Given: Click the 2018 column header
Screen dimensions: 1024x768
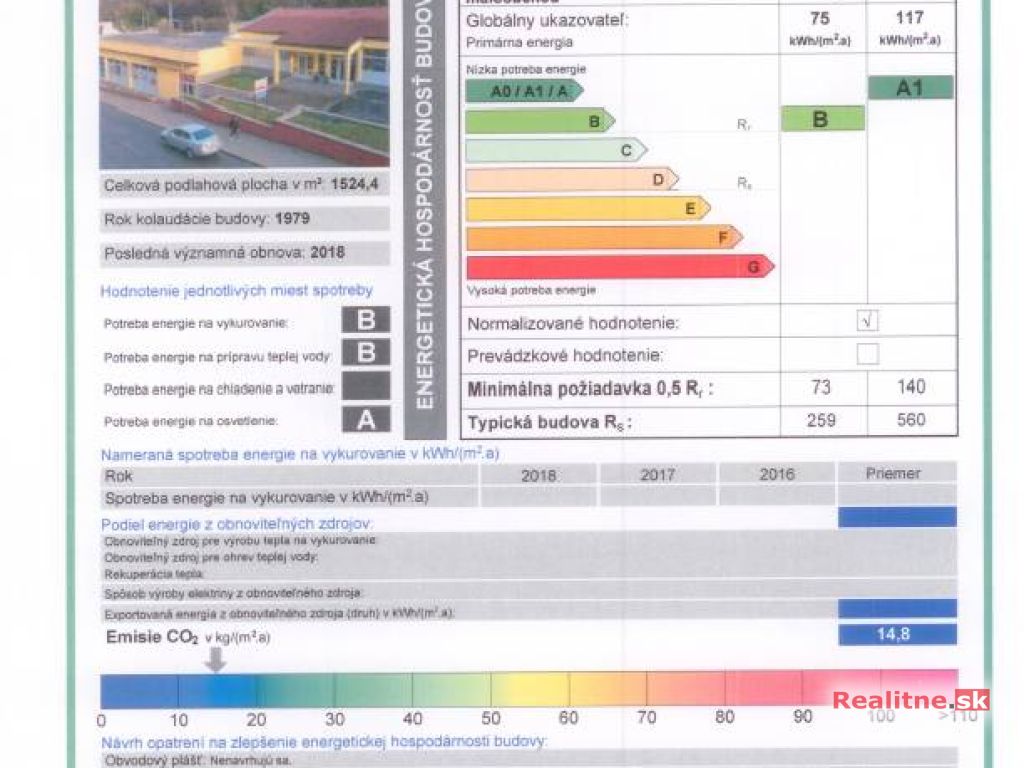Looking at the screenshot, I should (x=539, y=475).
